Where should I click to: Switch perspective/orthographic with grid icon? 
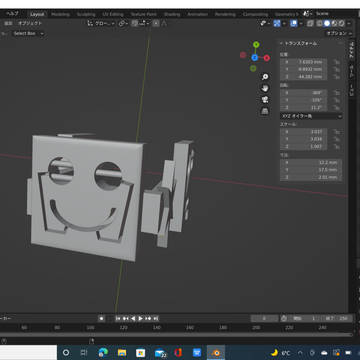(x=265, y=111)
